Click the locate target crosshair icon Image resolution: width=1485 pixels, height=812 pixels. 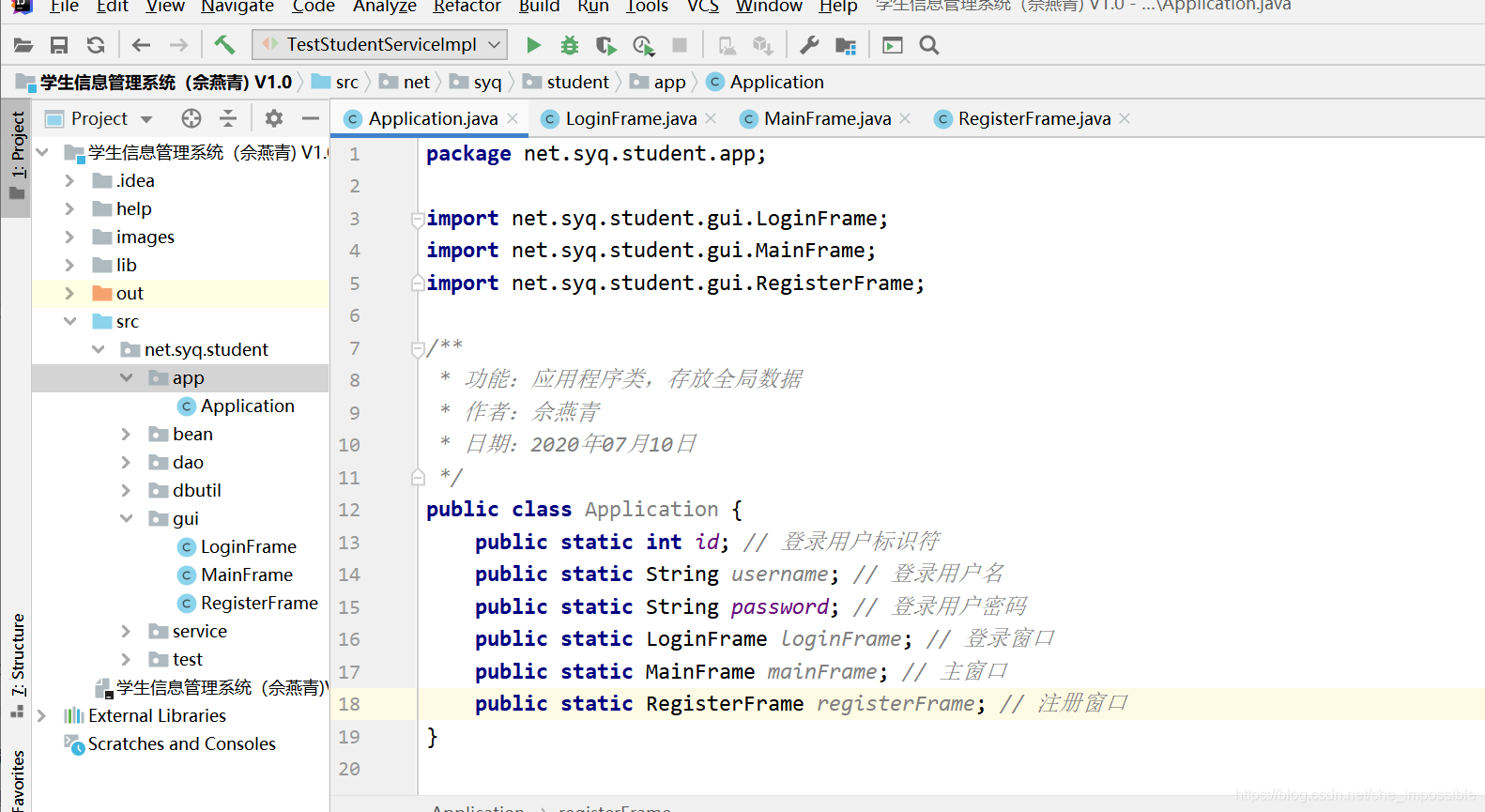point(191,118)
